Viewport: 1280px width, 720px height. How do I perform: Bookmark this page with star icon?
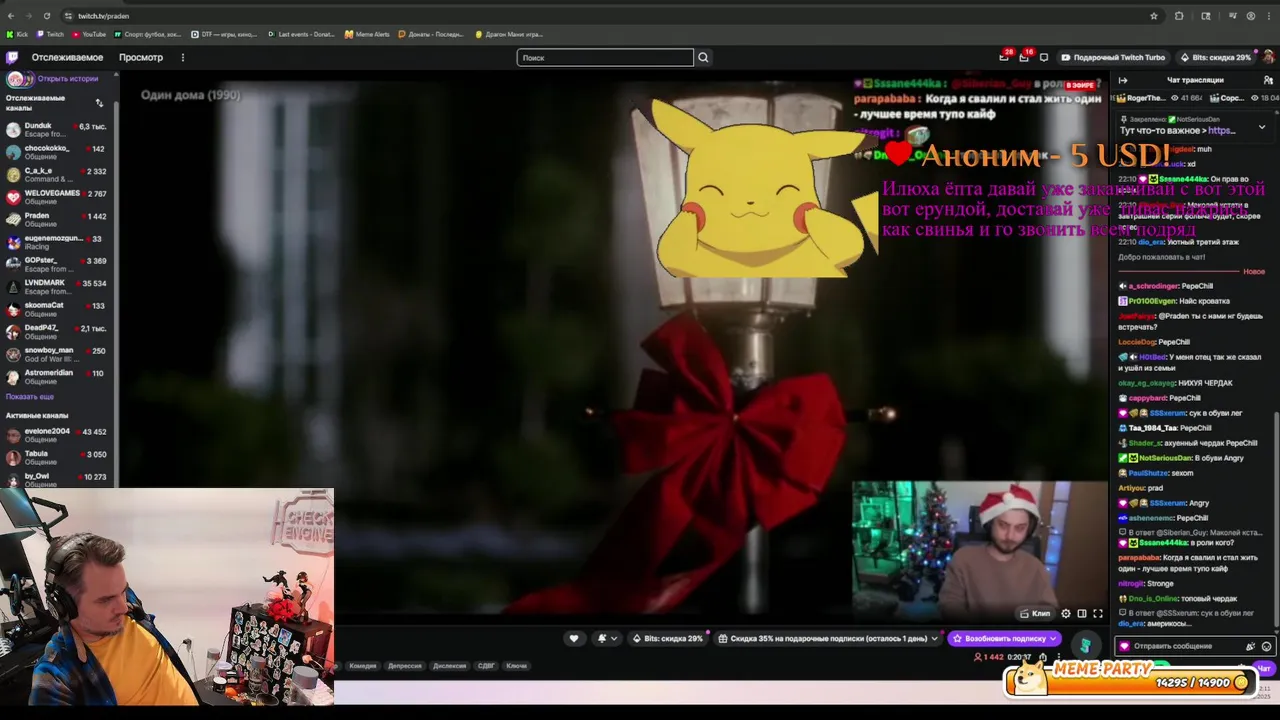pos(1154,16)
